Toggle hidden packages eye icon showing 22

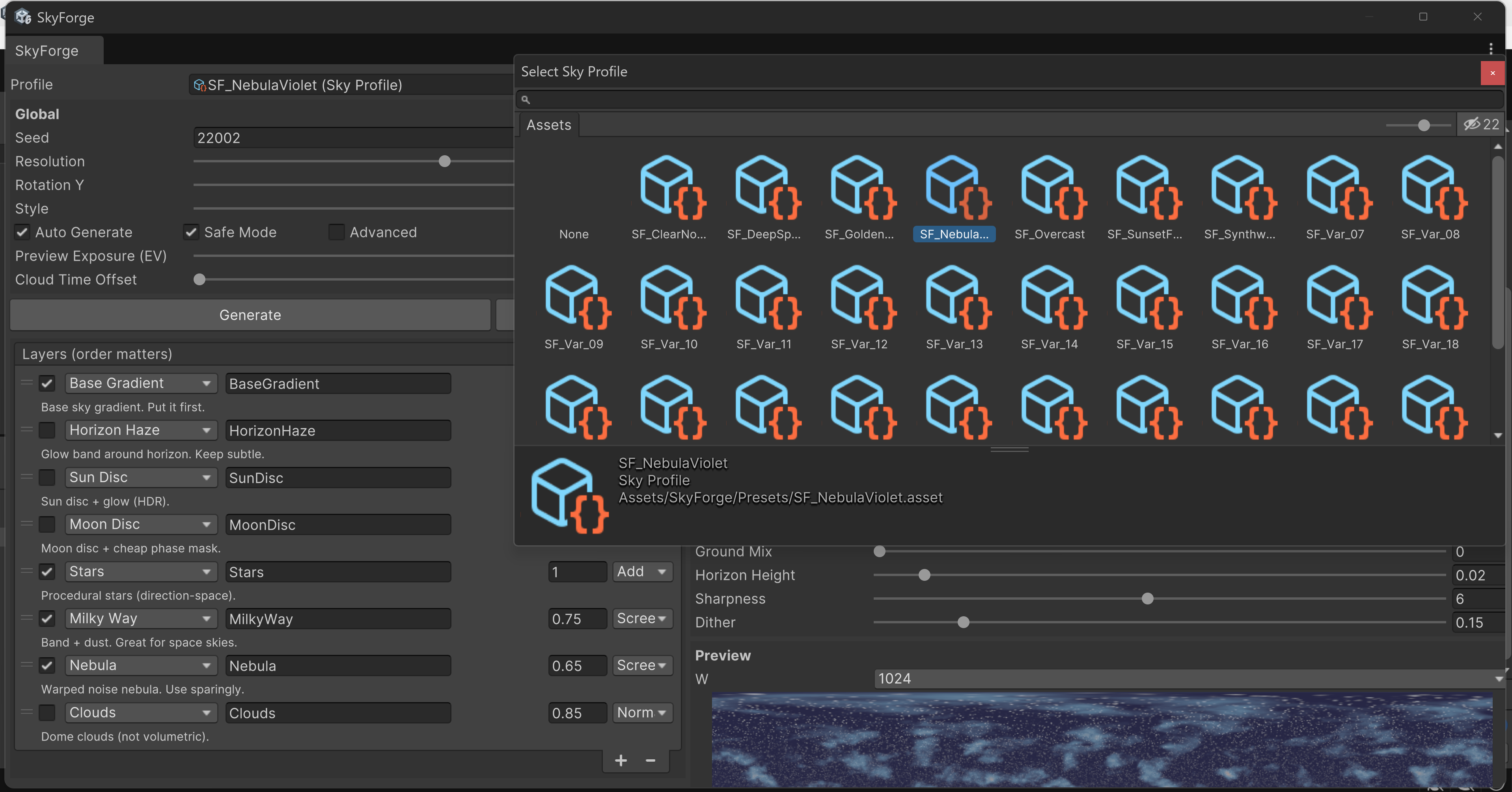pyautogui.click(x=1481, y=125)
